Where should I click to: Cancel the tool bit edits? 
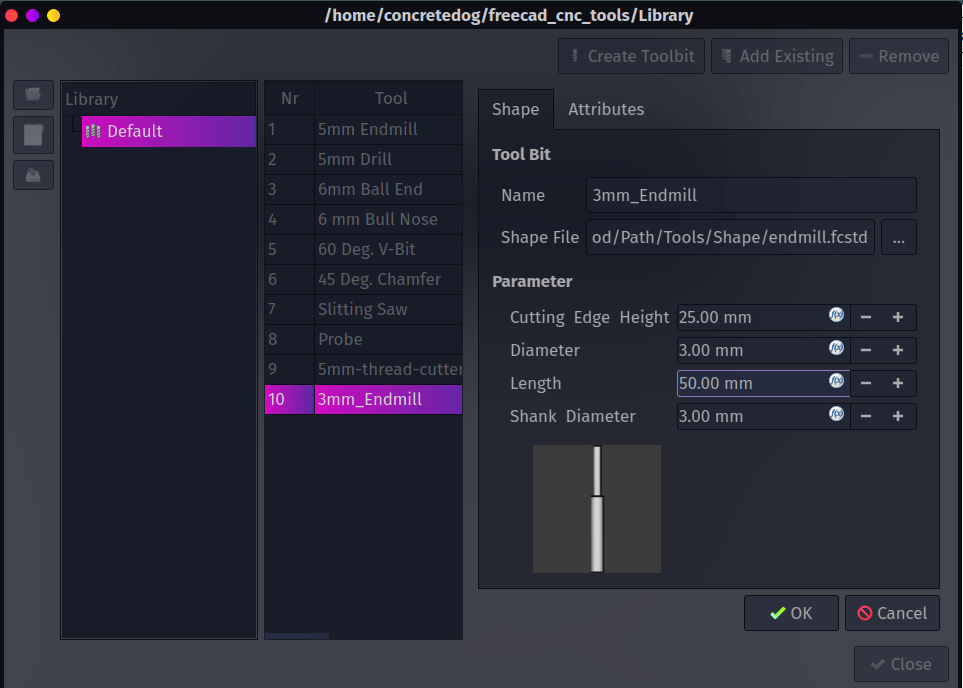coord(892,613)
